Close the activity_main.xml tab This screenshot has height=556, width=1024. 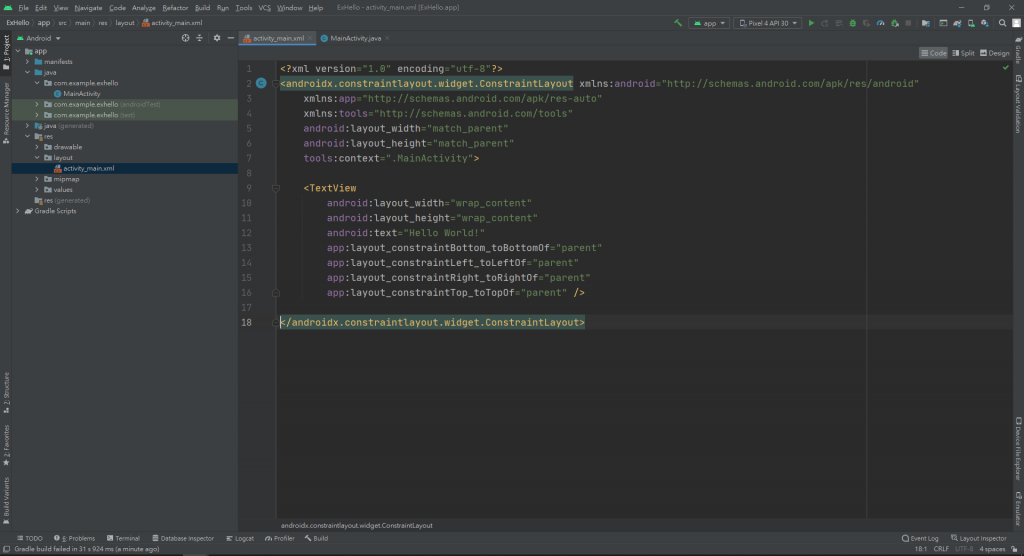[x=310, y=38]
